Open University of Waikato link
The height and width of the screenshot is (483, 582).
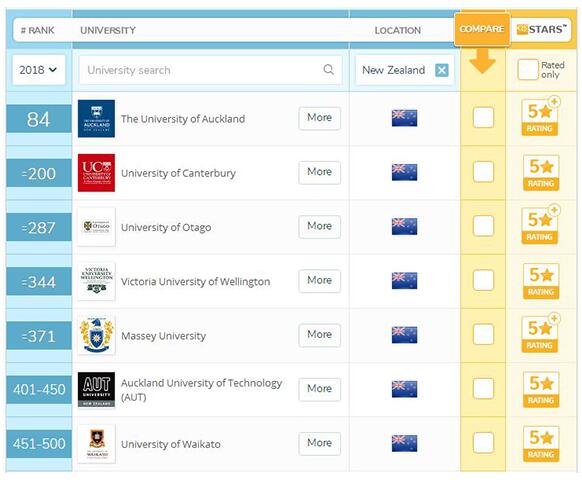(x=171, y=444)
